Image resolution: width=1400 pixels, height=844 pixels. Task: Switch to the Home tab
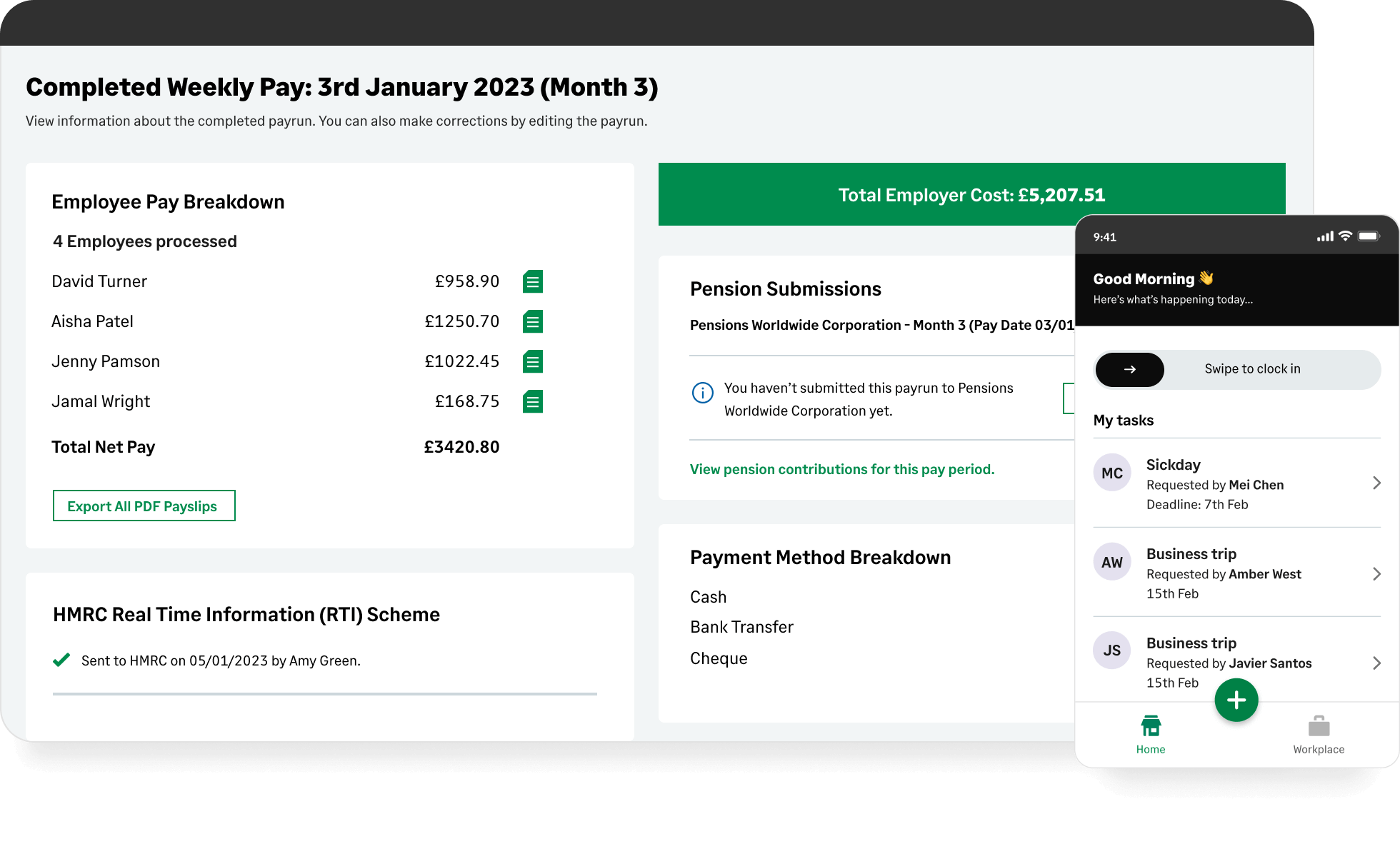click(x=1150, y=735)
